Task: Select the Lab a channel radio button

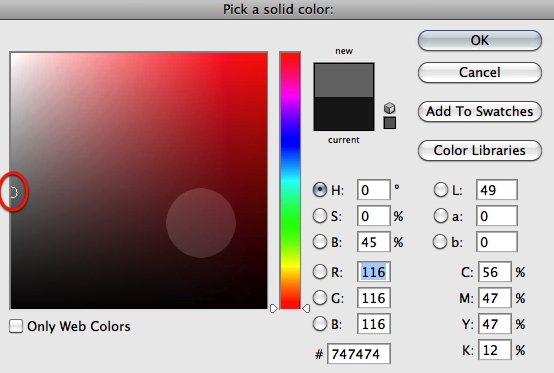Action: coord(441,216)
